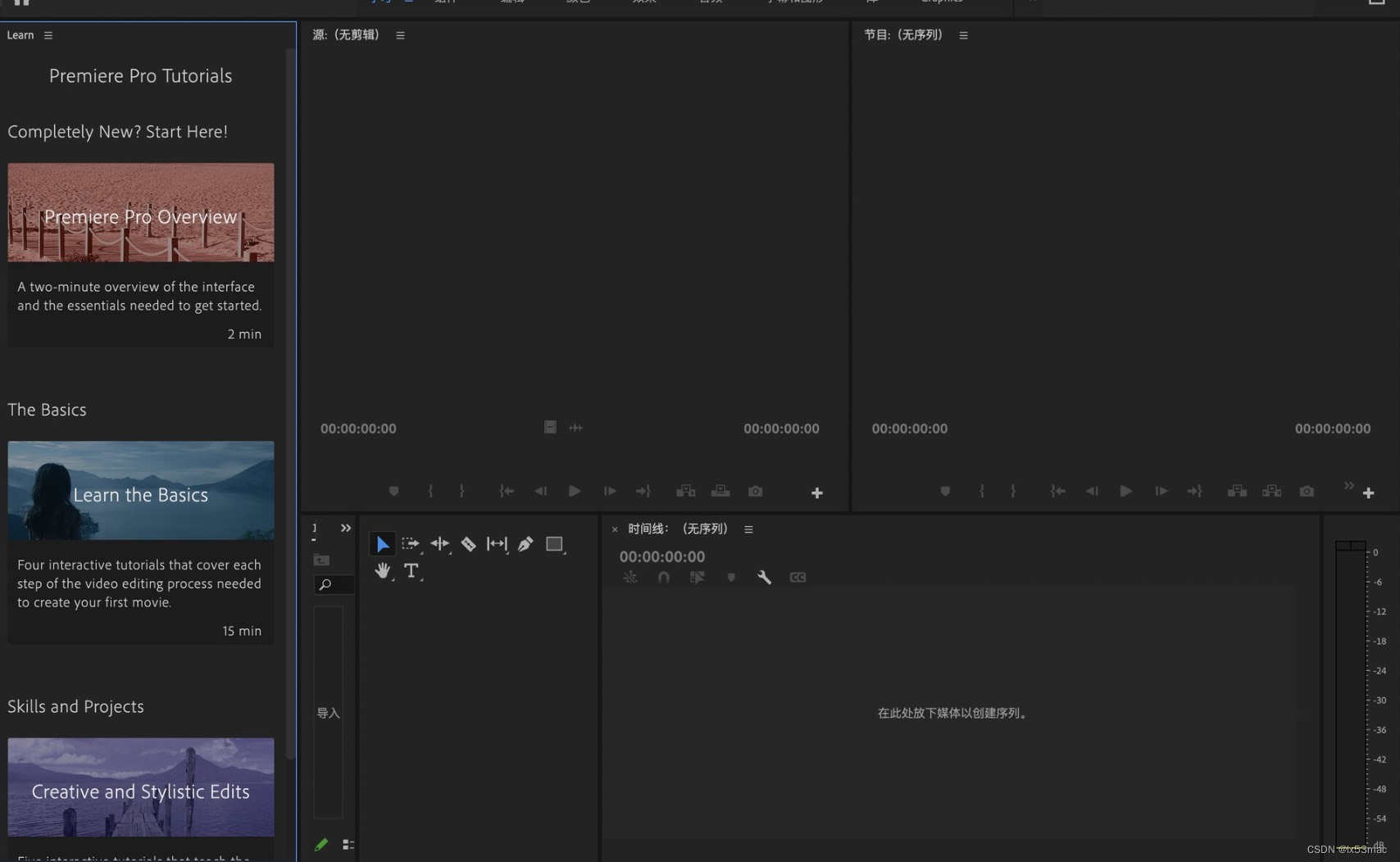This screenshot has width=1400, height=862.
Task: Open the Learn panel menu
Action: (x=48, y=35)
